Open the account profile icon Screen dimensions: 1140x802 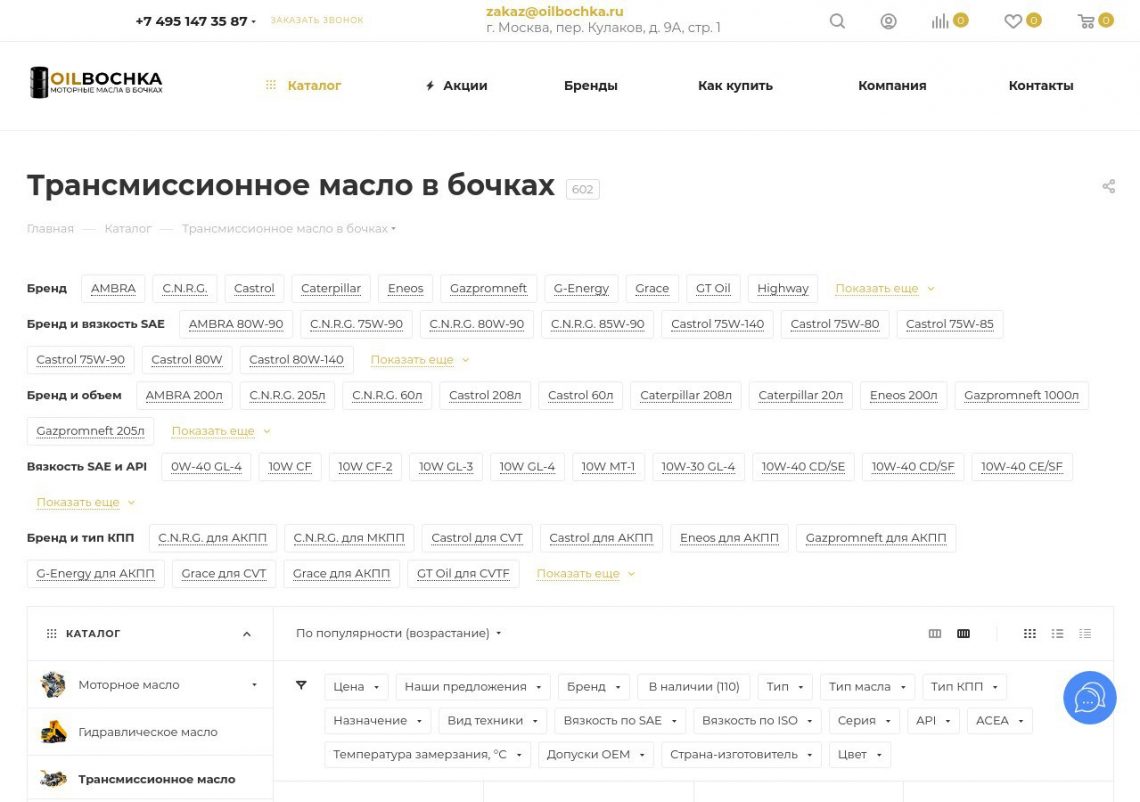[889, 20]
